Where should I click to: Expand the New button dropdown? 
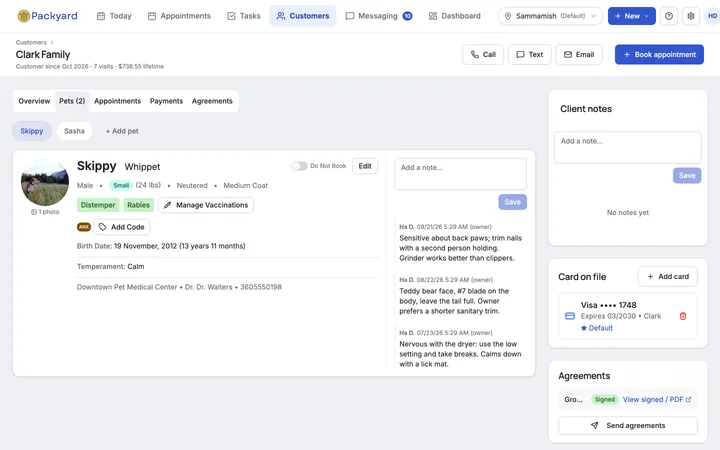(x=646, y=16)
